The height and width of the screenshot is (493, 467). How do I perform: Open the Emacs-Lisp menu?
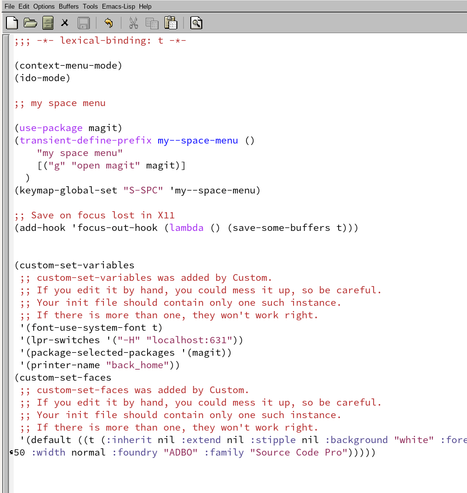tap(118, 6)
